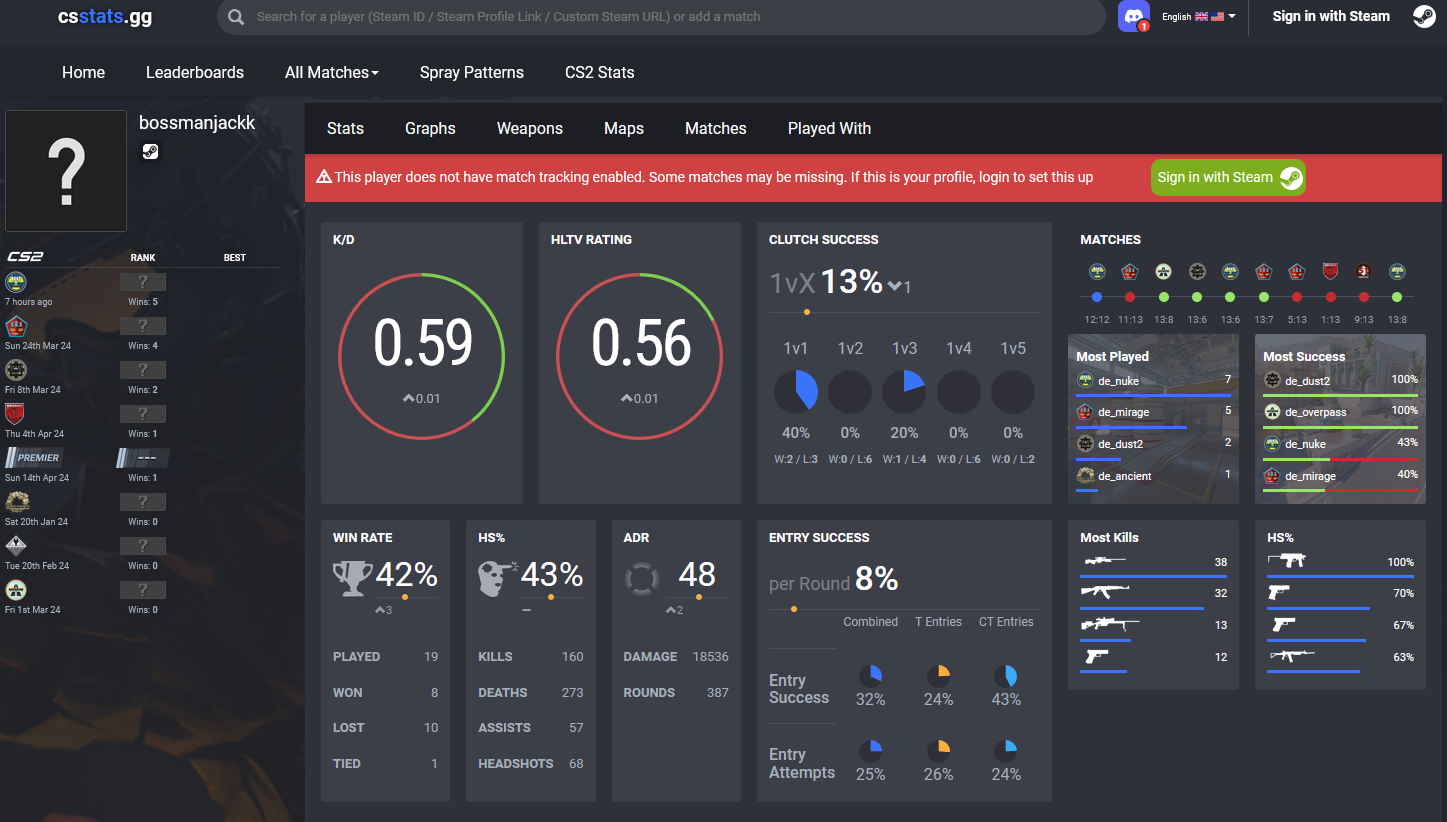Switch to the Stats tab
Viewport: 1447px width, 822px height.
pyautogui.click(x=345, y=128)
